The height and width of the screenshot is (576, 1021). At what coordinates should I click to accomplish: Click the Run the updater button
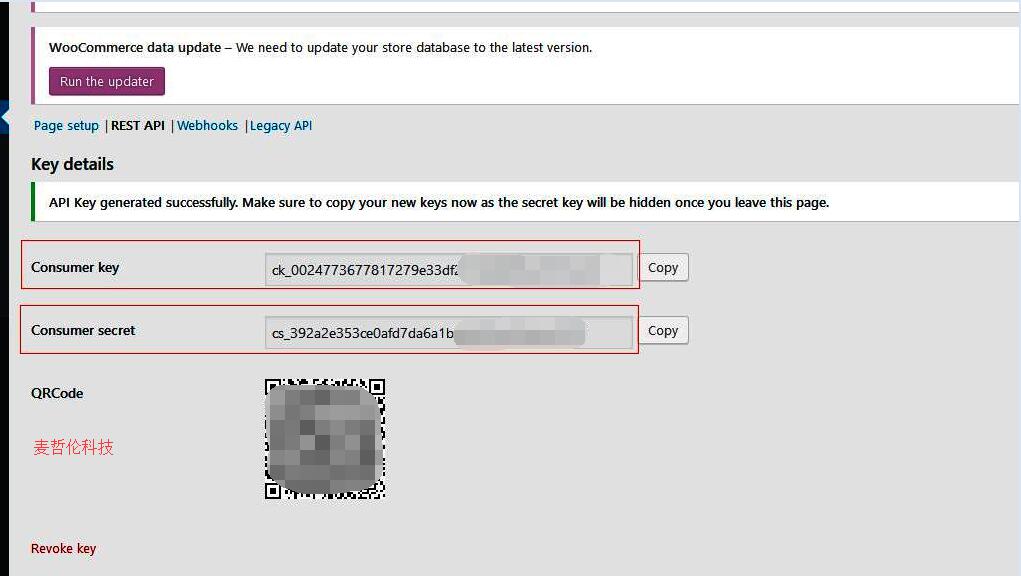click(107, 81)
